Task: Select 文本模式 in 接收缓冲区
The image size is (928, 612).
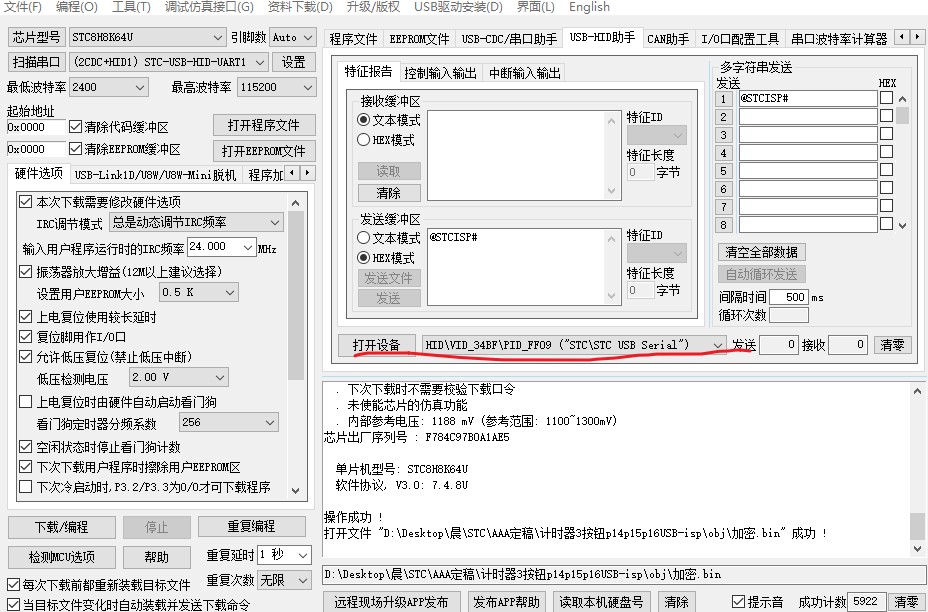Action: tap(363, 120)
